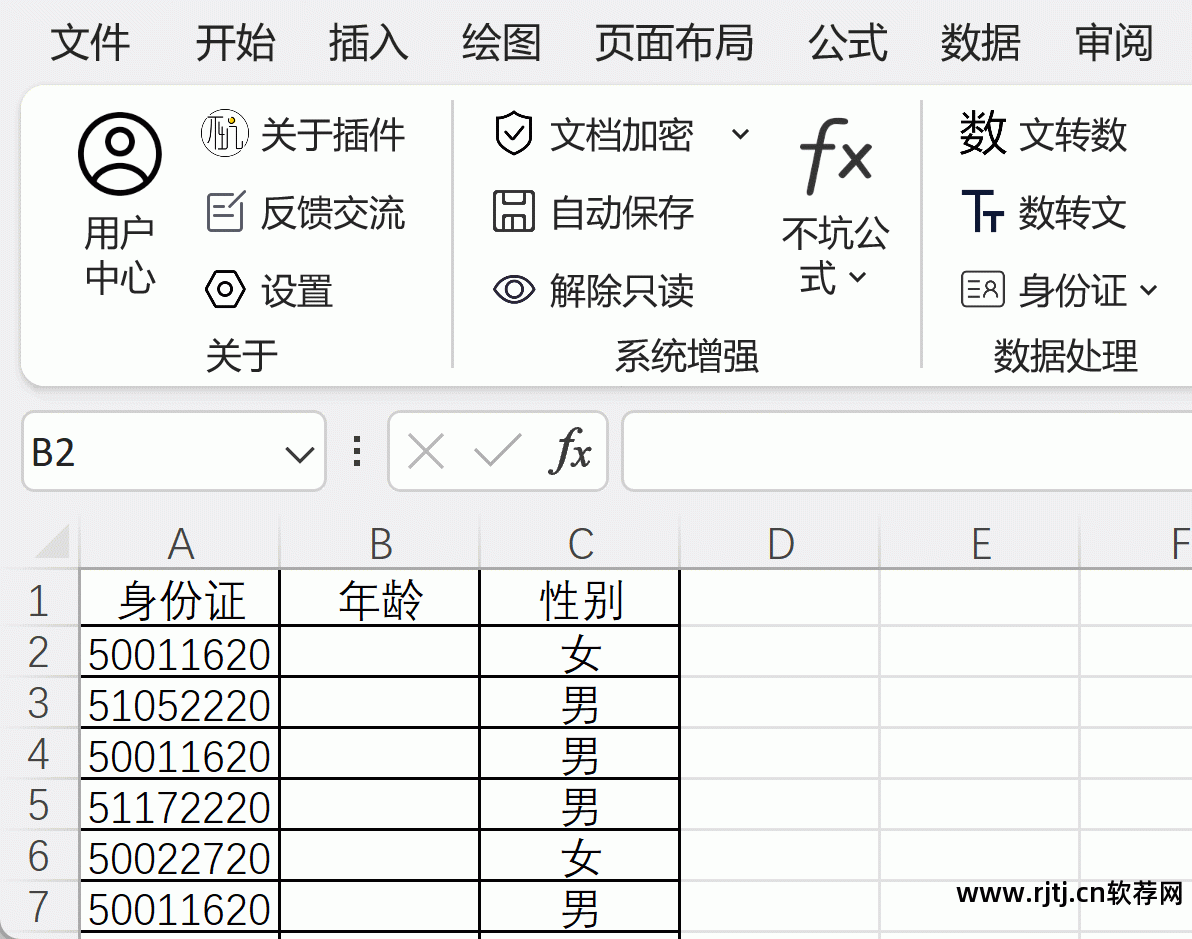
Task: Switch to the 插入 tab
Action: click(x=368, y=43)
